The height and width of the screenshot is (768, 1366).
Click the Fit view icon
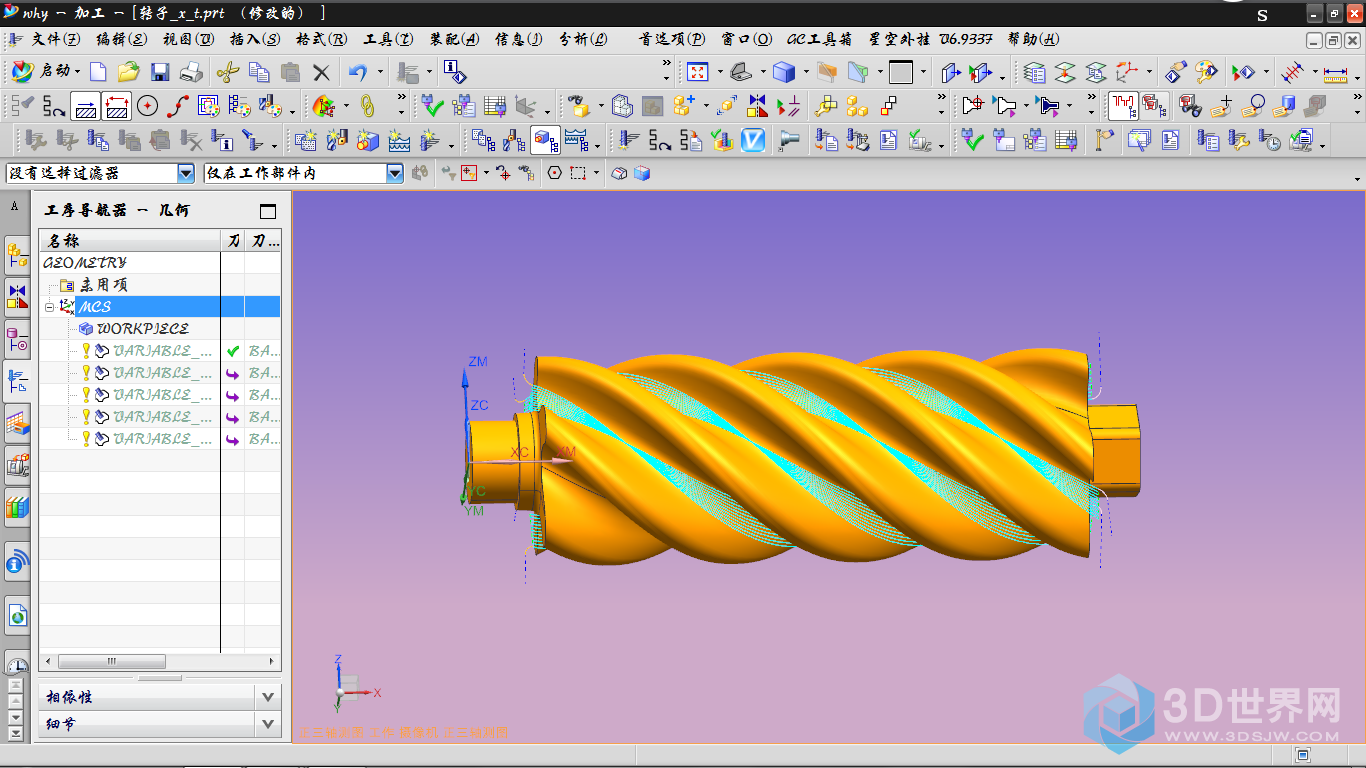[697, 72]
